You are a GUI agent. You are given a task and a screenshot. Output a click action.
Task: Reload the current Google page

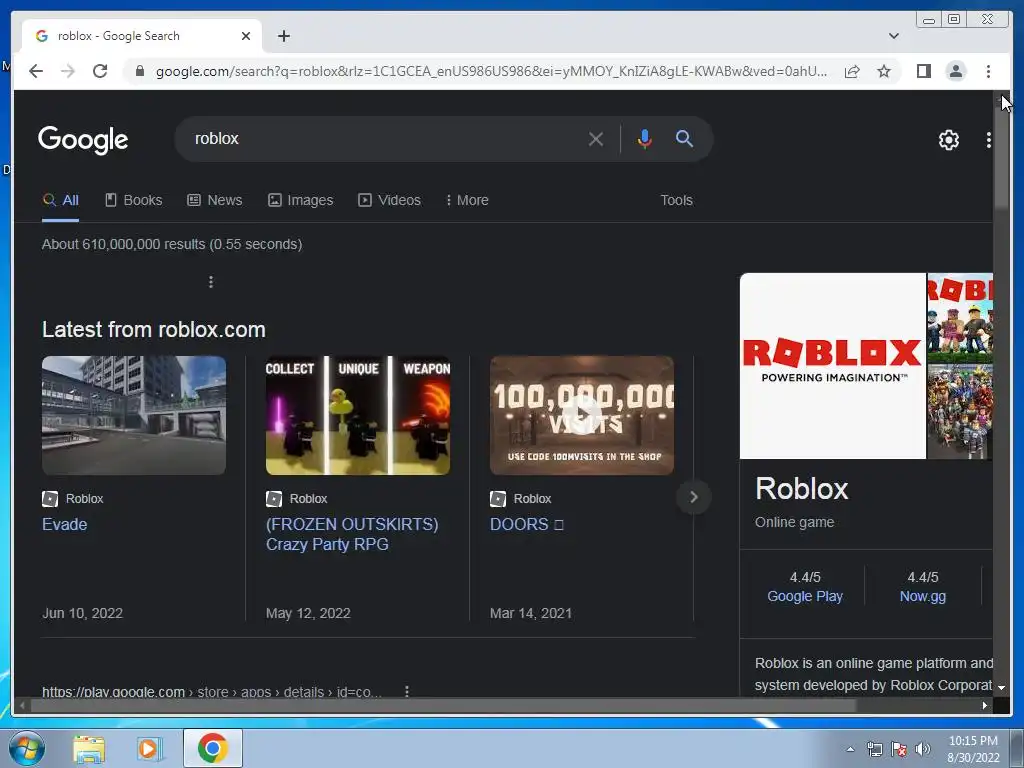click(100, 71)
